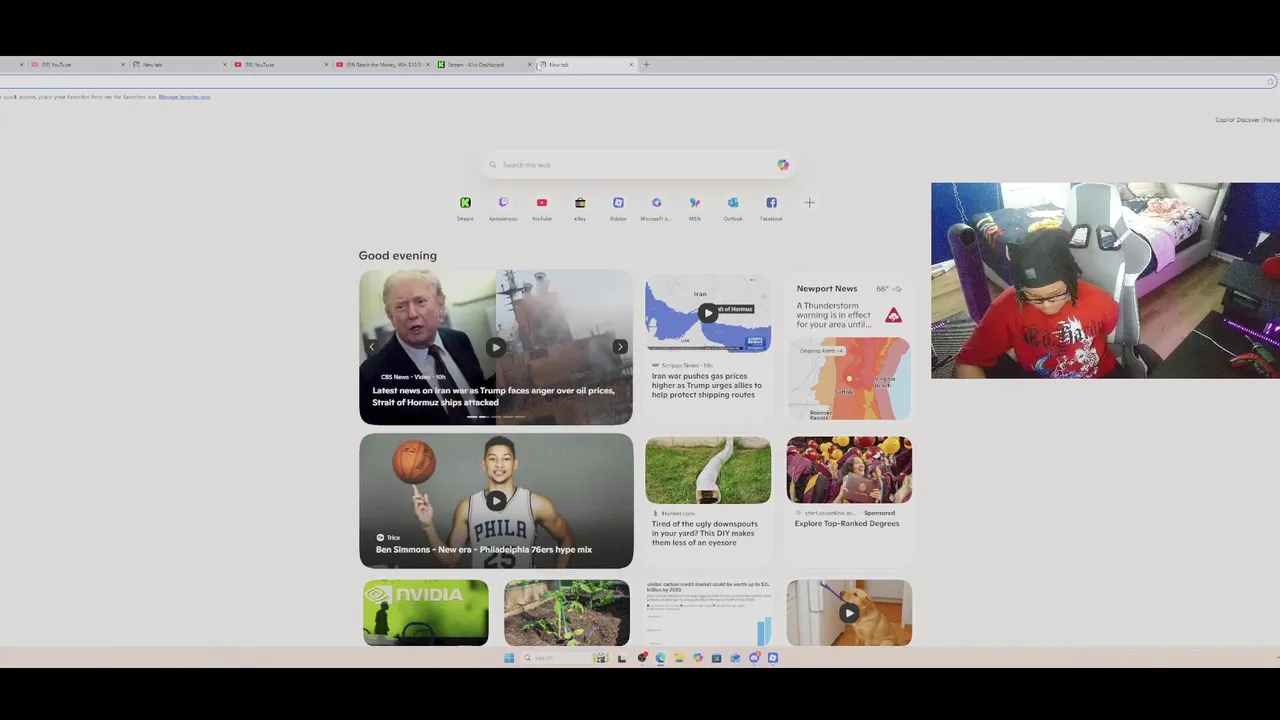
Task: Play the Ben Simmons hype mix video
Action: (x=496, y=501)
